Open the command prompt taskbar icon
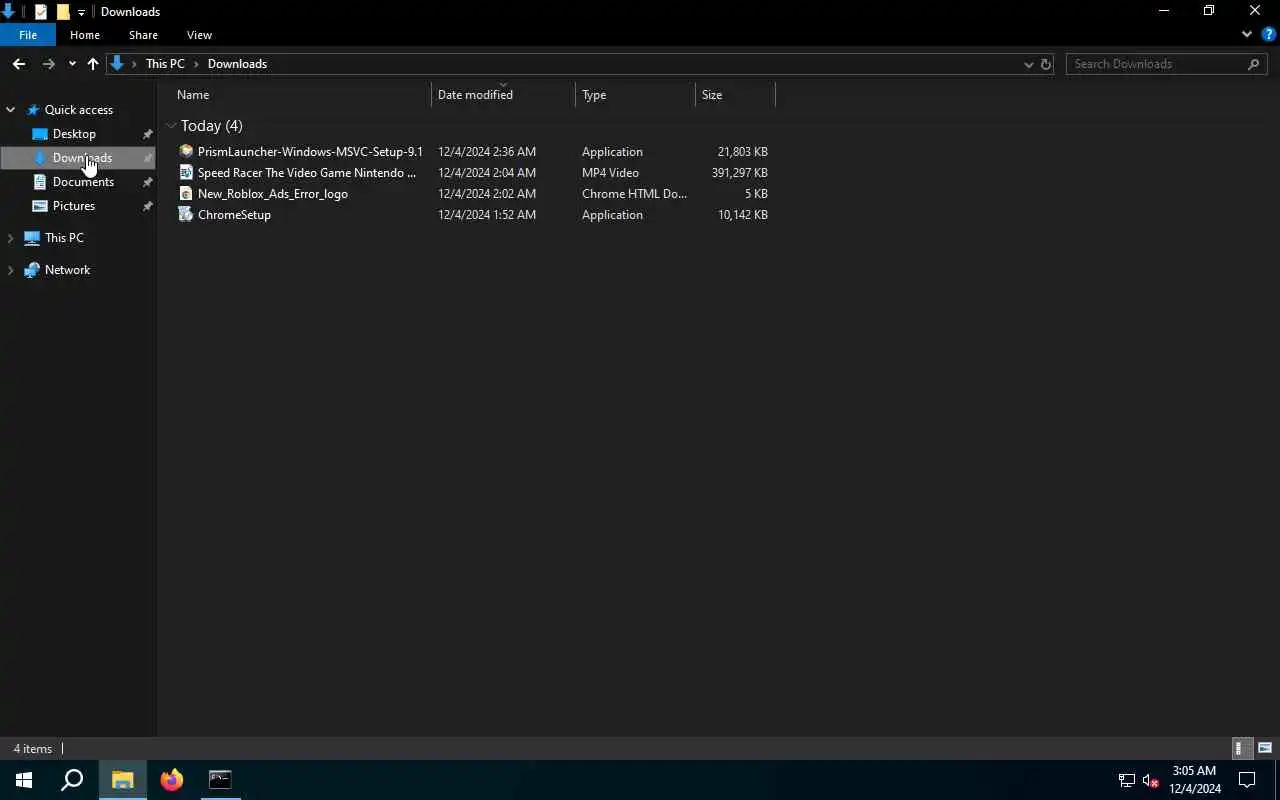This screenshot has width=1280, height=800. click(x=220, y=780)
